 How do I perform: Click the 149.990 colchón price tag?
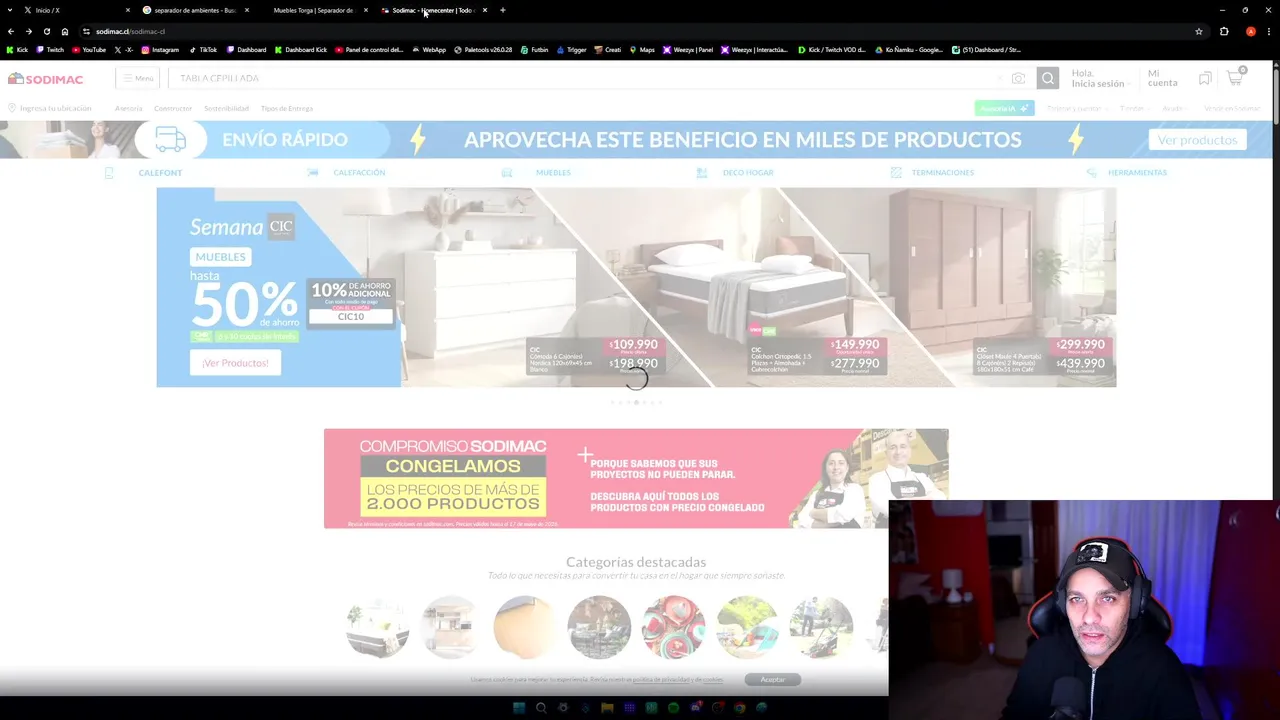coord(855,345)
